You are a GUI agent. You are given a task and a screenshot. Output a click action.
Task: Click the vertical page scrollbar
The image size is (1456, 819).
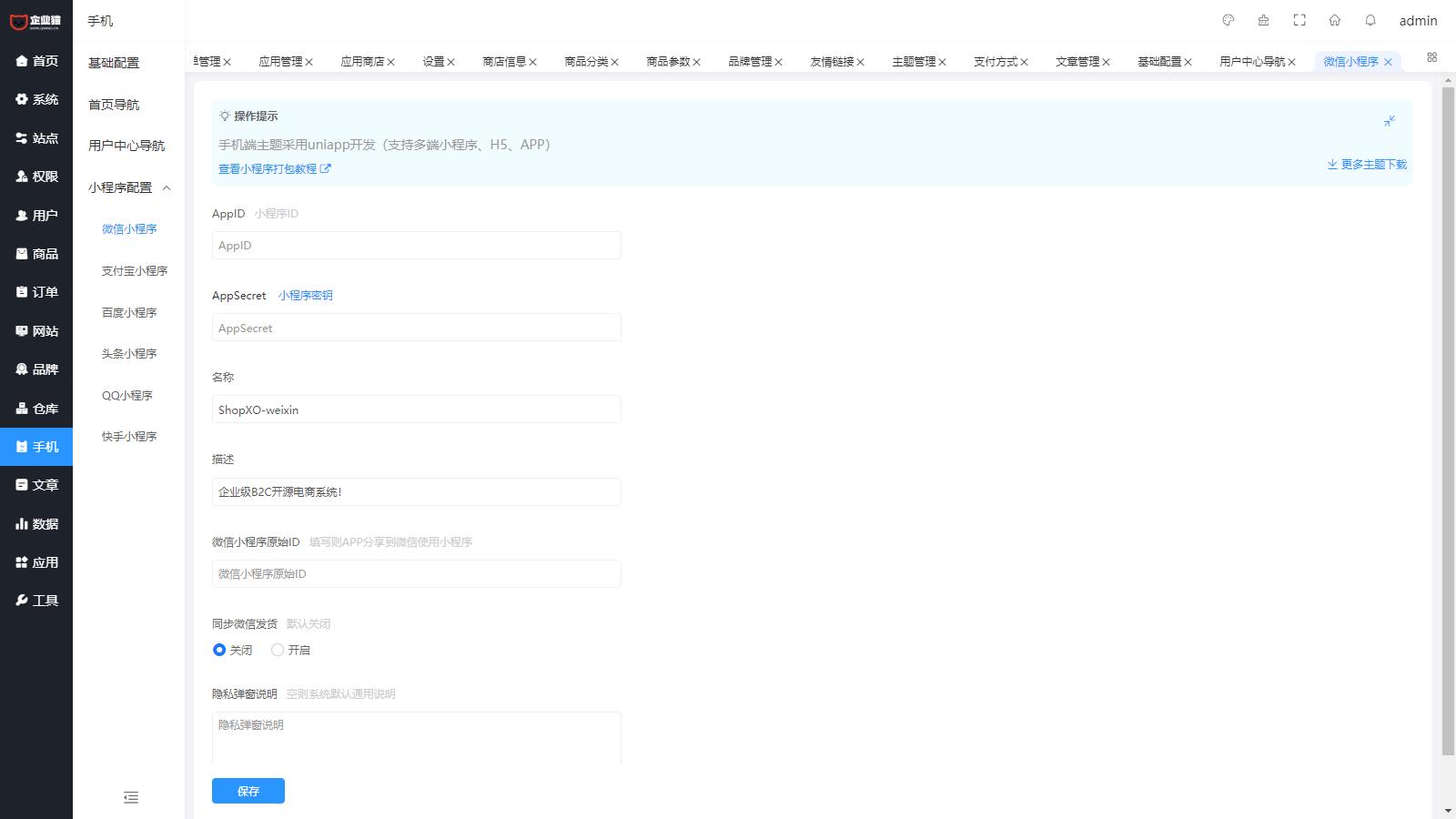1448,419
